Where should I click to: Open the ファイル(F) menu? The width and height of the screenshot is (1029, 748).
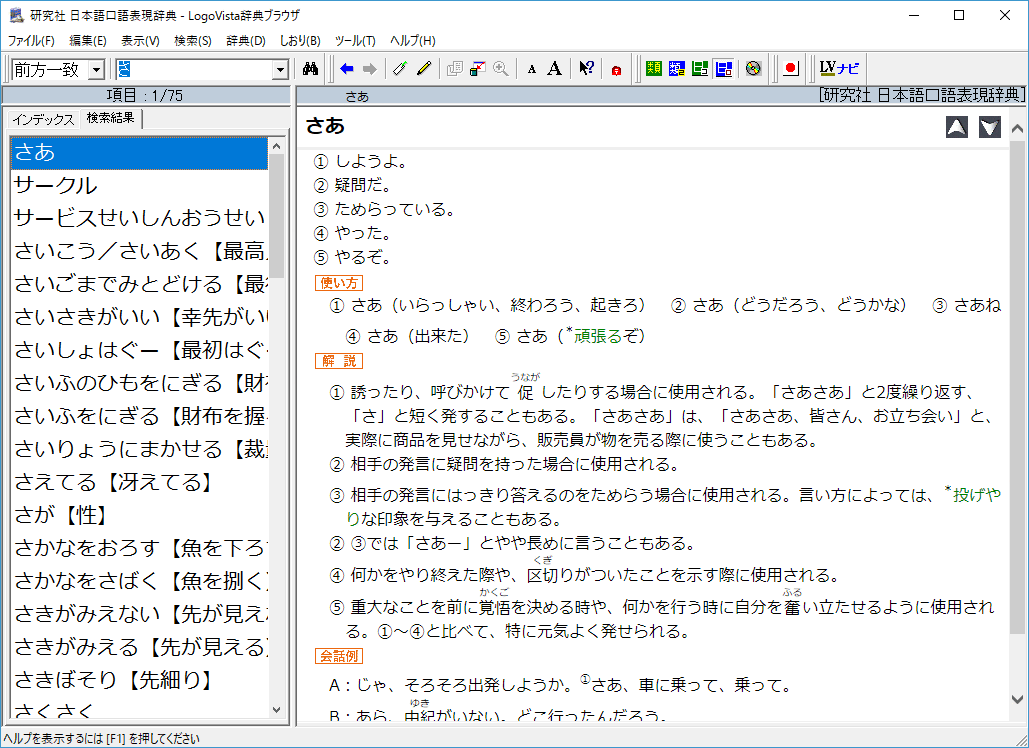click(31, 41)
